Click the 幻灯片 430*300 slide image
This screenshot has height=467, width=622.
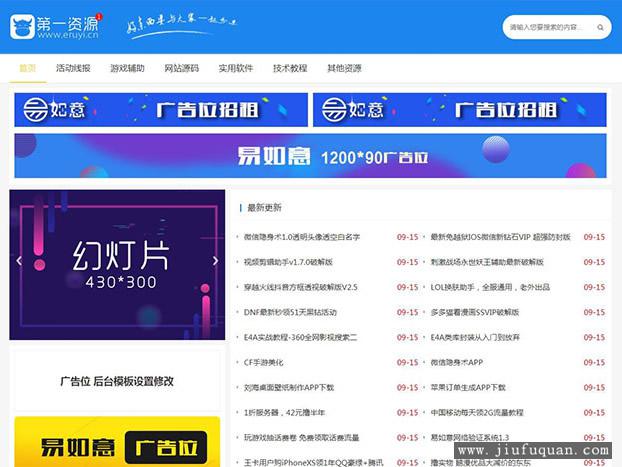(x=117, y=265)
